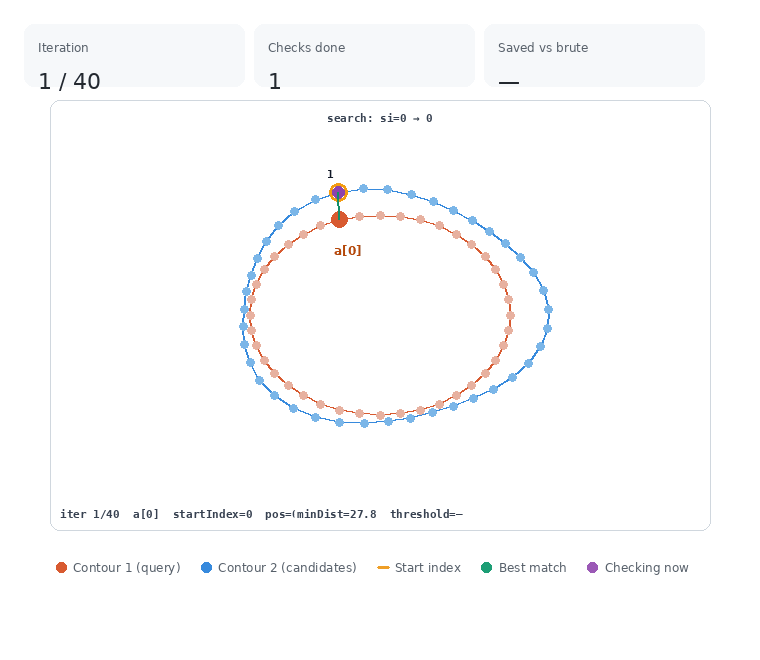Click the 'search: si=0 → 0' heading
This screenshot has width=760, height=660.
pos(380,118)
